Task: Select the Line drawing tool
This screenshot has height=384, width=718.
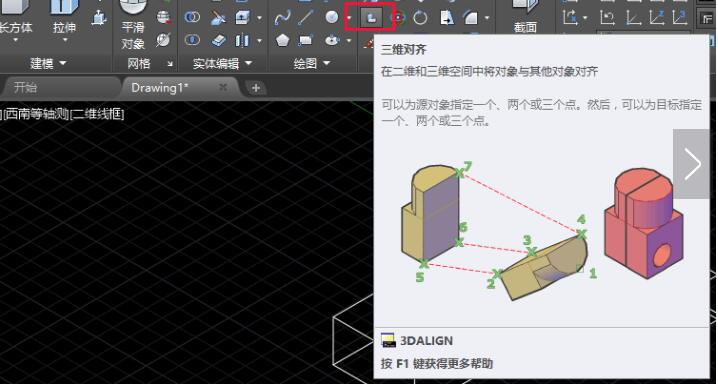Action: click(305, 18)
